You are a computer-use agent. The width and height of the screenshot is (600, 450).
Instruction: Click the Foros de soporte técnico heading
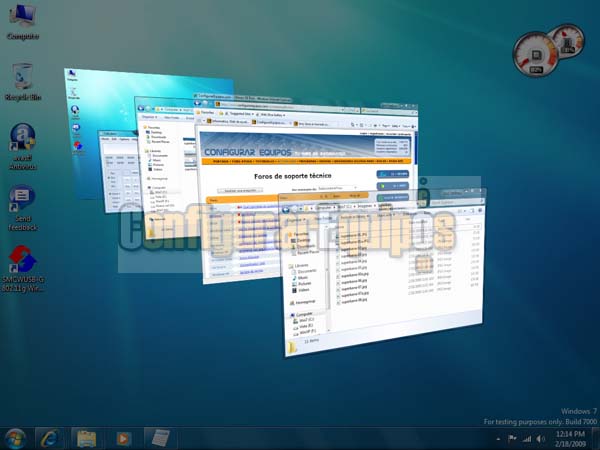(x=293, y=176)
